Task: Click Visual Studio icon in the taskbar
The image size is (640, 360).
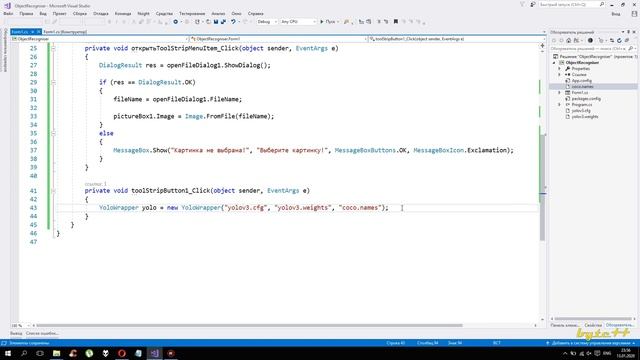Action: 155,353
